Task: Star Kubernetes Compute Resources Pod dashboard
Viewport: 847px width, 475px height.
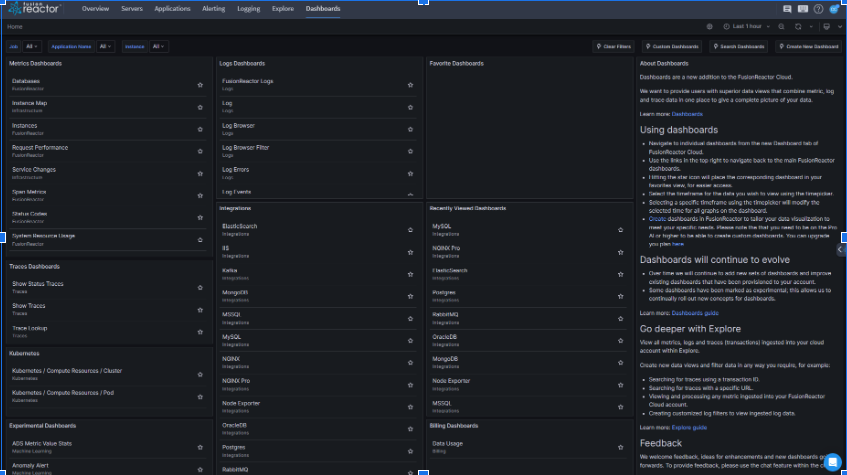Action: pyautogui.click(x=200, y=397)
